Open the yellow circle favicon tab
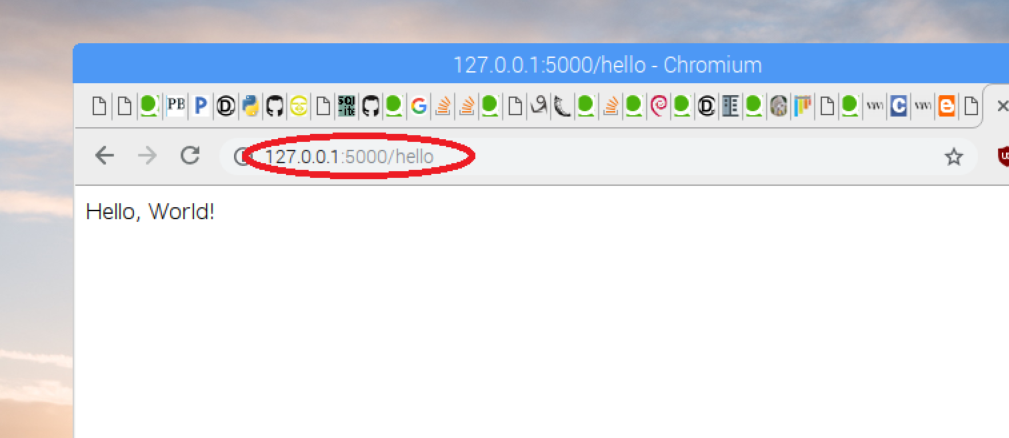 (299, 105)
